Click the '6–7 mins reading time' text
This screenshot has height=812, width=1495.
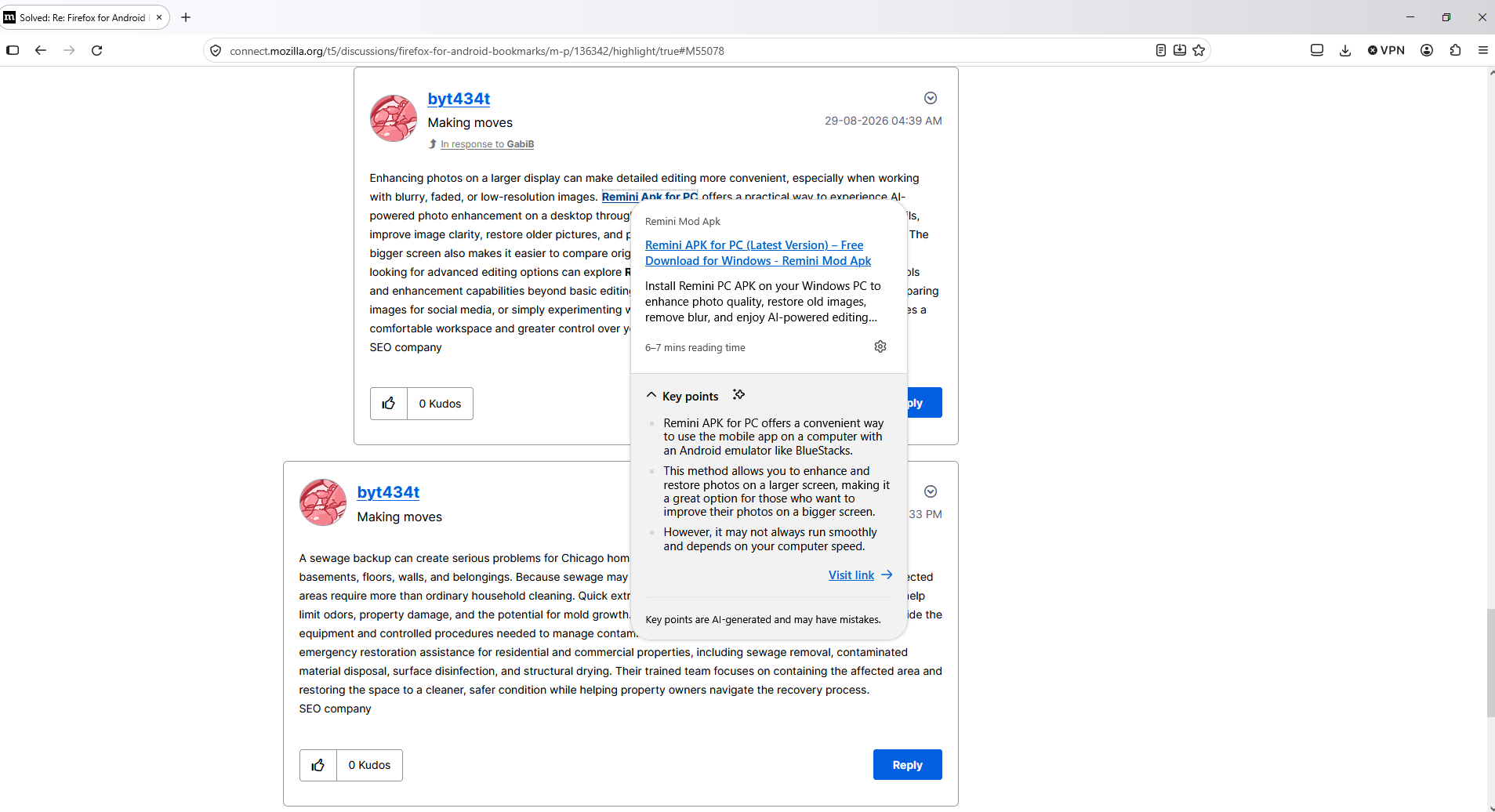click(x=695, y=348)
